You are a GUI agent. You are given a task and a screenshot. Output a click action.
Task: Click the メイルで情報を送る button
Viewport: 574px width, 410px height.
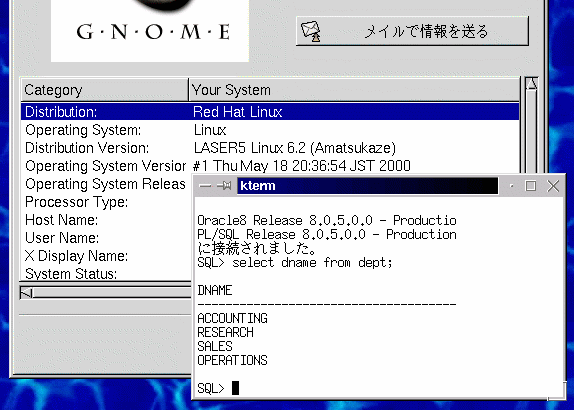pyautogui.click(x=412, y=31)
